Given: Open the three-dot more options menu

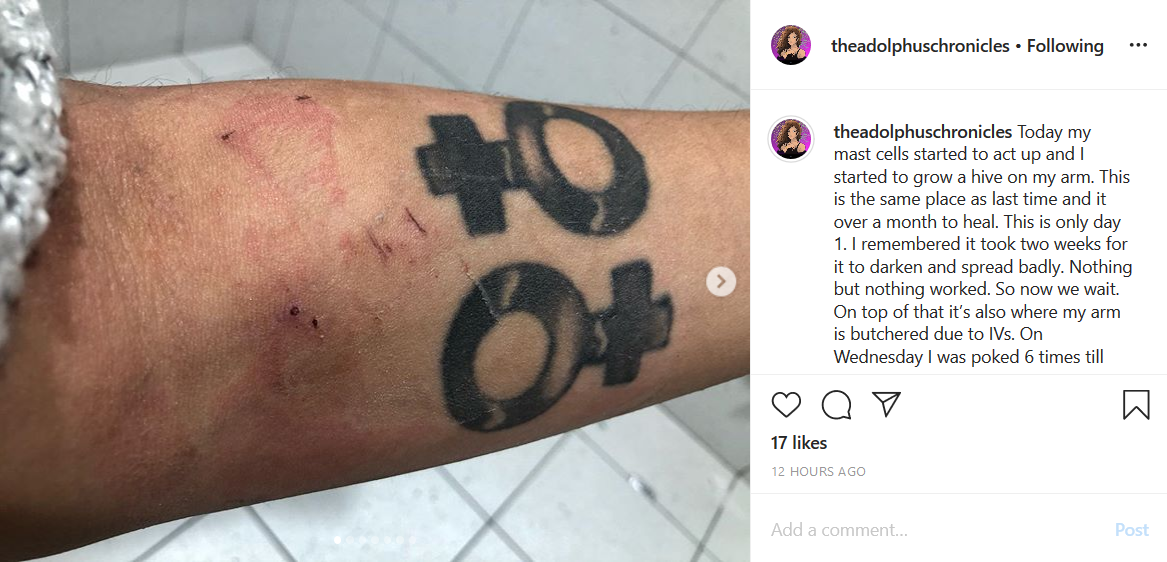Looking at the screenshot, I should 1138,45.
